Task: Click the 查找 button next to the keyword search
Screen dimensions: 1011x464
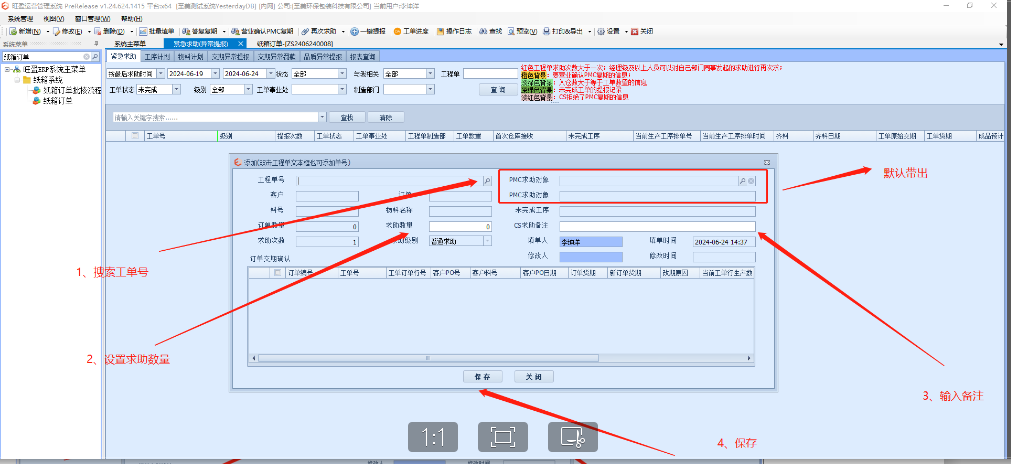Action: (347, 117)
